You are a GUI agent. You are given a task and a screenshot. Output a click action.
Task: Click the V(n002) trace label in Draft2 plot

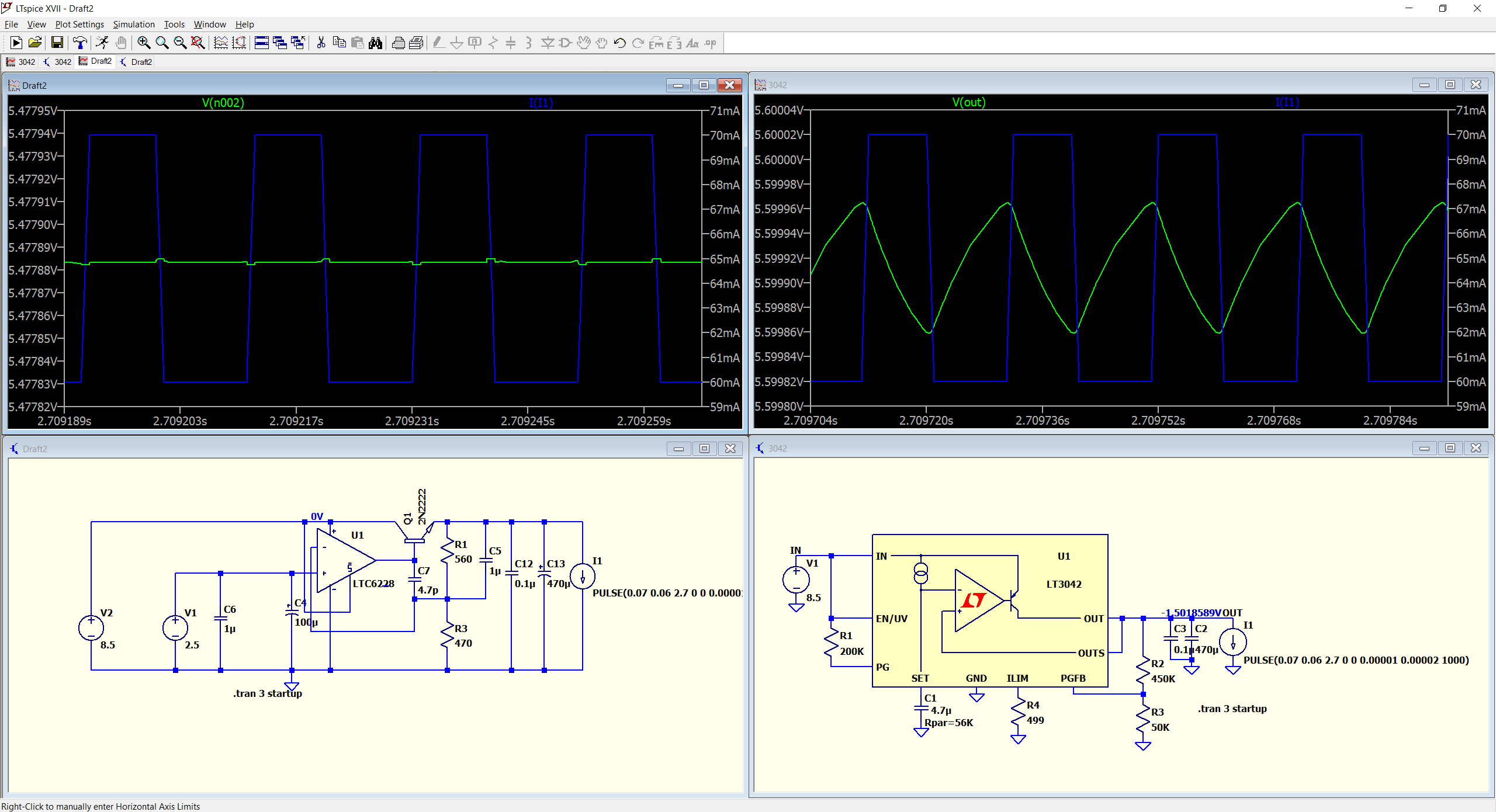(223, 103)
